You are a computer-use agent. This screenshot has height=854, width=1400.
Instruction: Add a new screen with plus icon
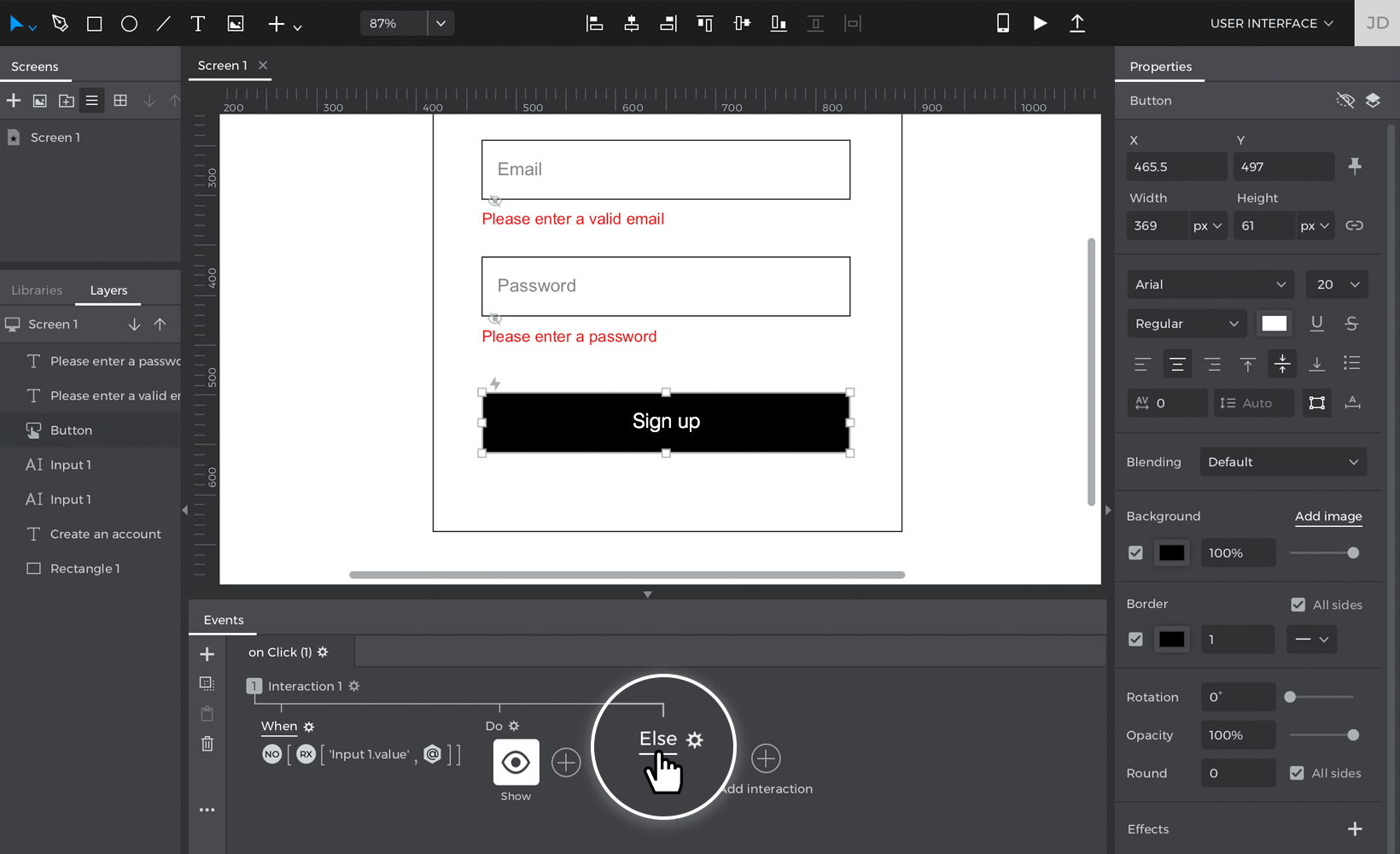pyautogui.click(x=14, y=101)
